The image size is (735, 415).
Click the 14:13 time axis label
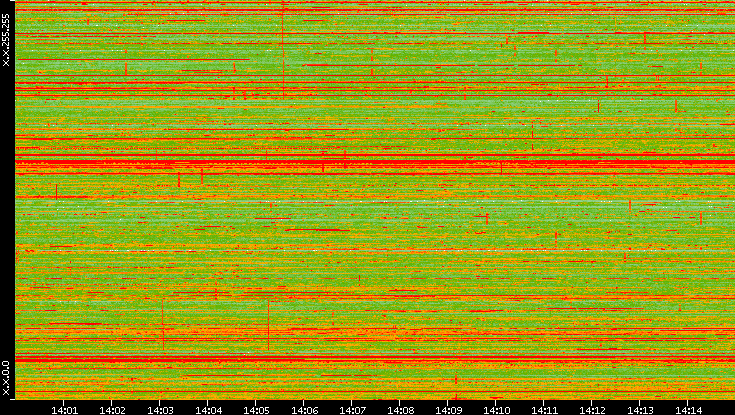tap(640, 410)
